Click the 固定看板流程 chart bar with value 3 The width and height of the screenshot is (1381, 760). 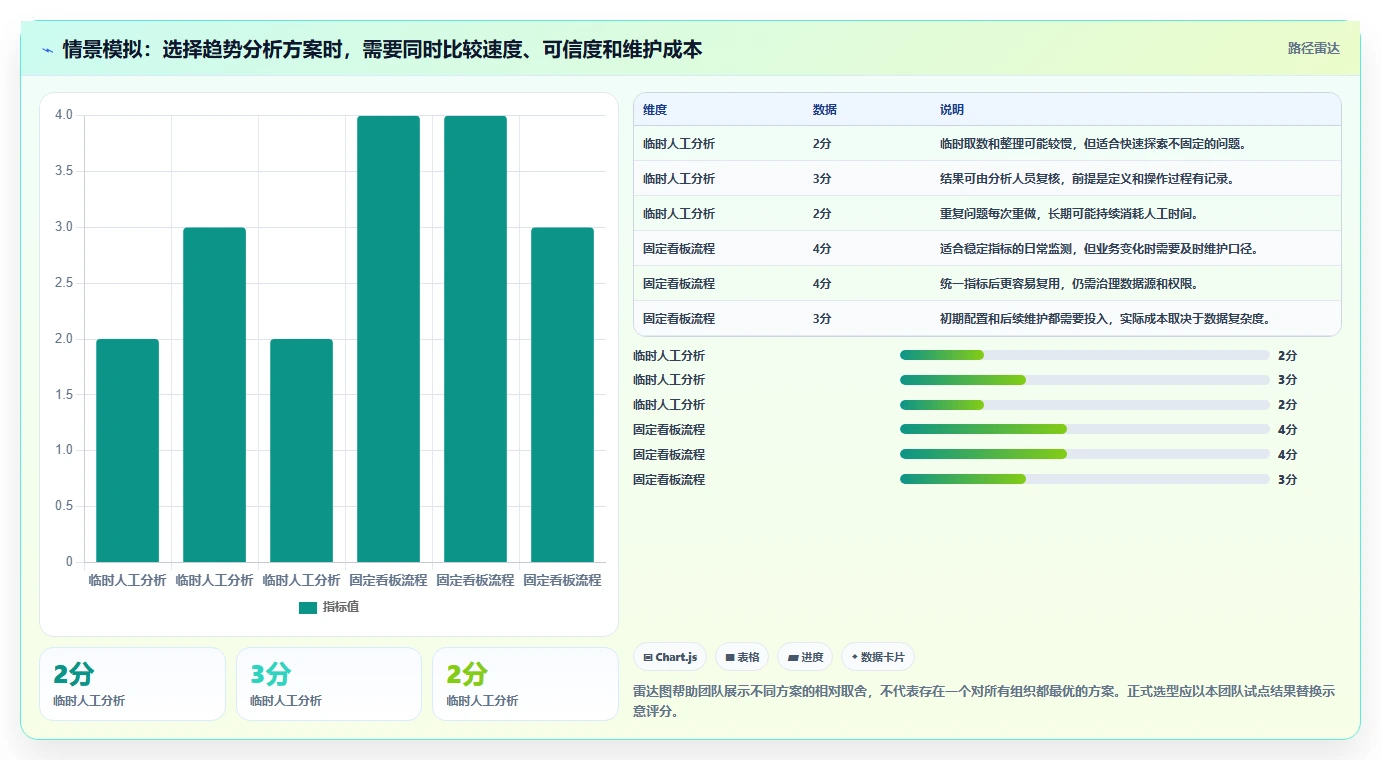[x=562, y=394]
